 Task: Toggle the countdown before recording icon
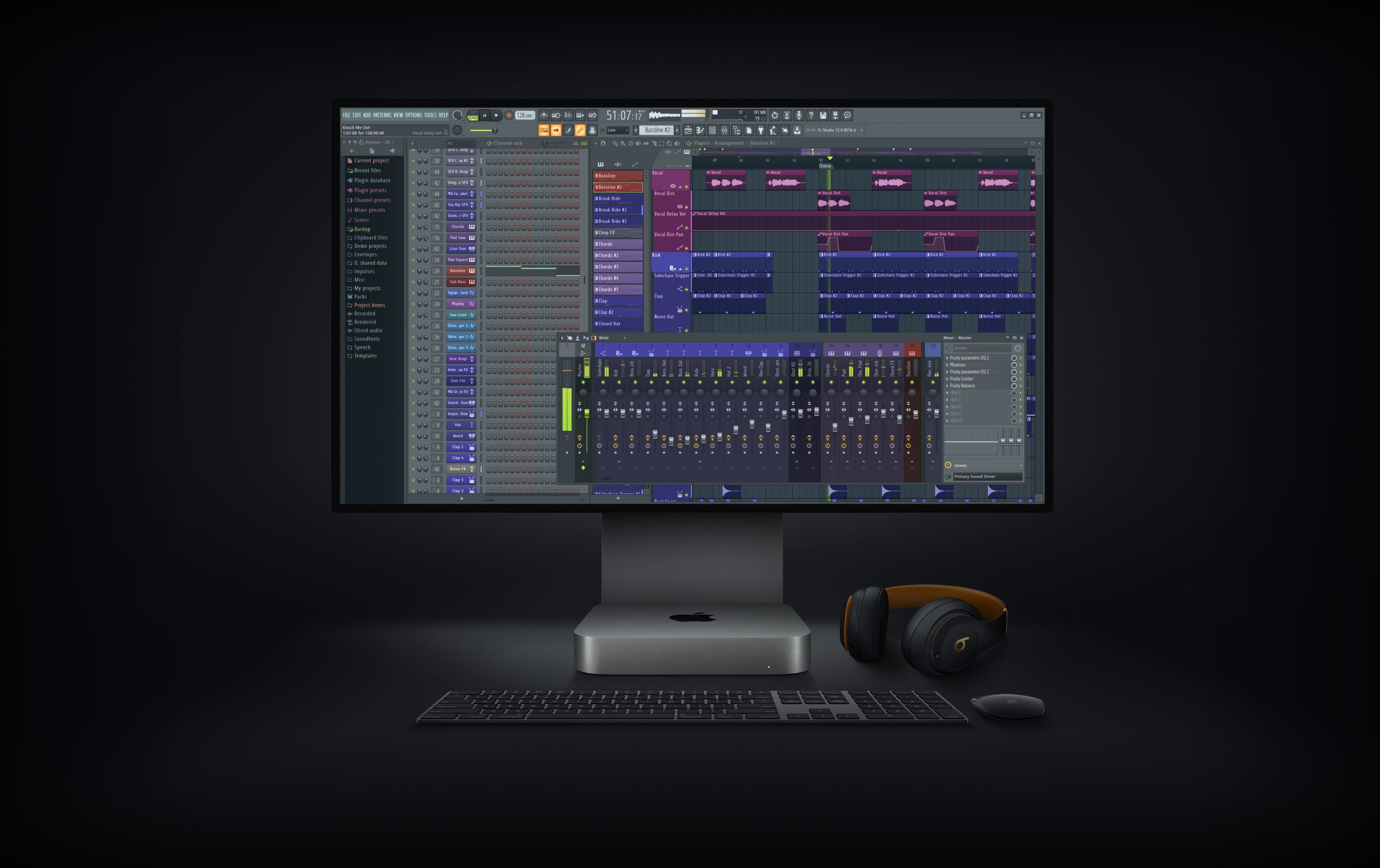click(x=568, y=115)
